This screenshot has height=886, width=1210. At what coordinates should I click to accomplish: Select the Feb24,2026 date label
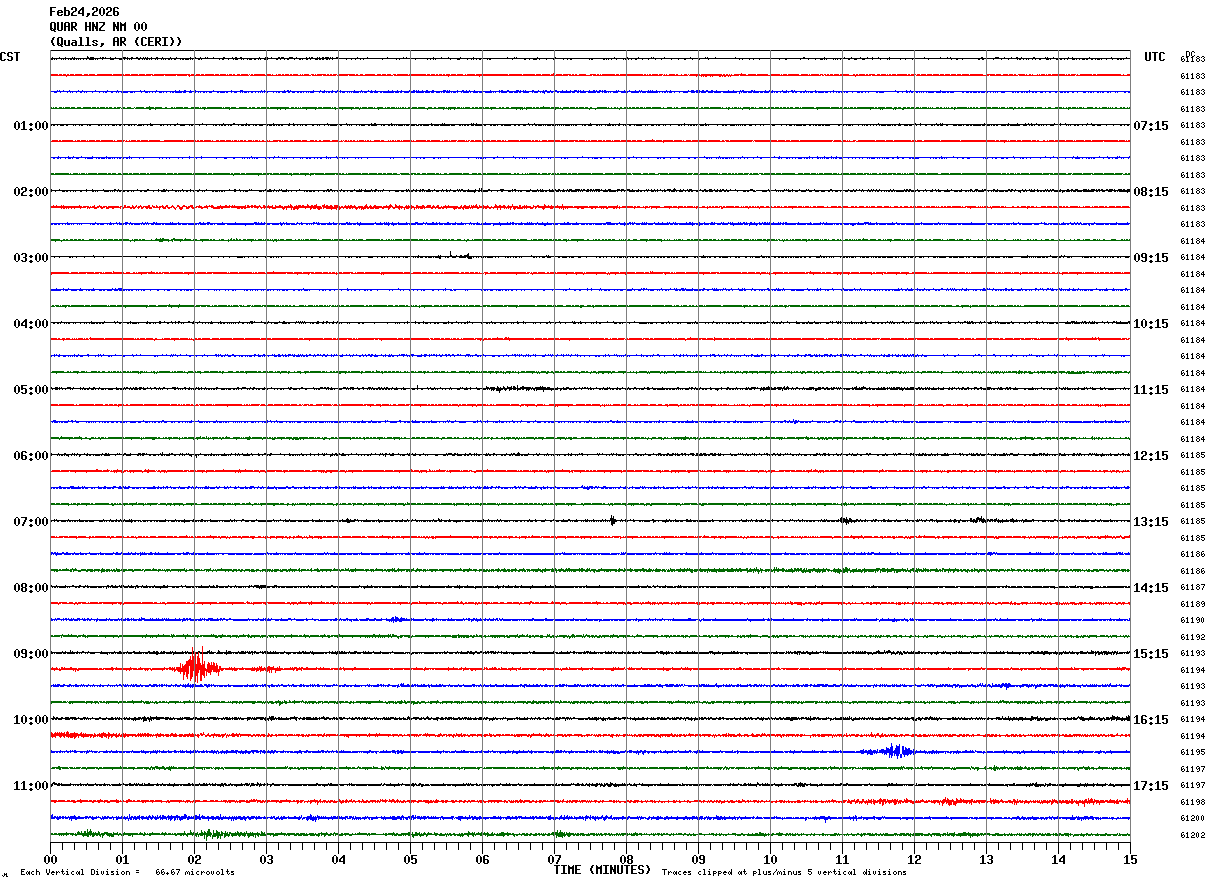[84, 12]
